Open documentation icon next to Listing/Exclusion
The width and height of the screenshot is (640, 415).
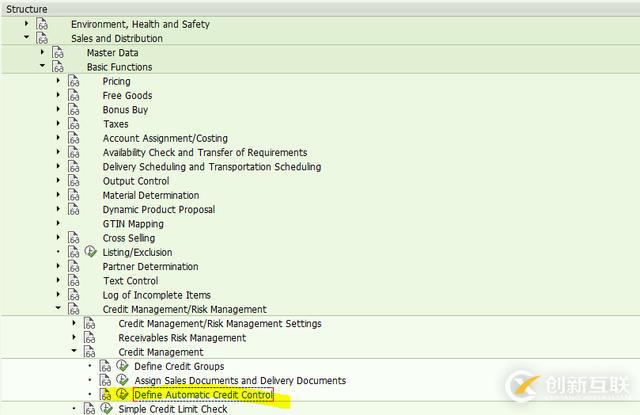tap(73, 252)
